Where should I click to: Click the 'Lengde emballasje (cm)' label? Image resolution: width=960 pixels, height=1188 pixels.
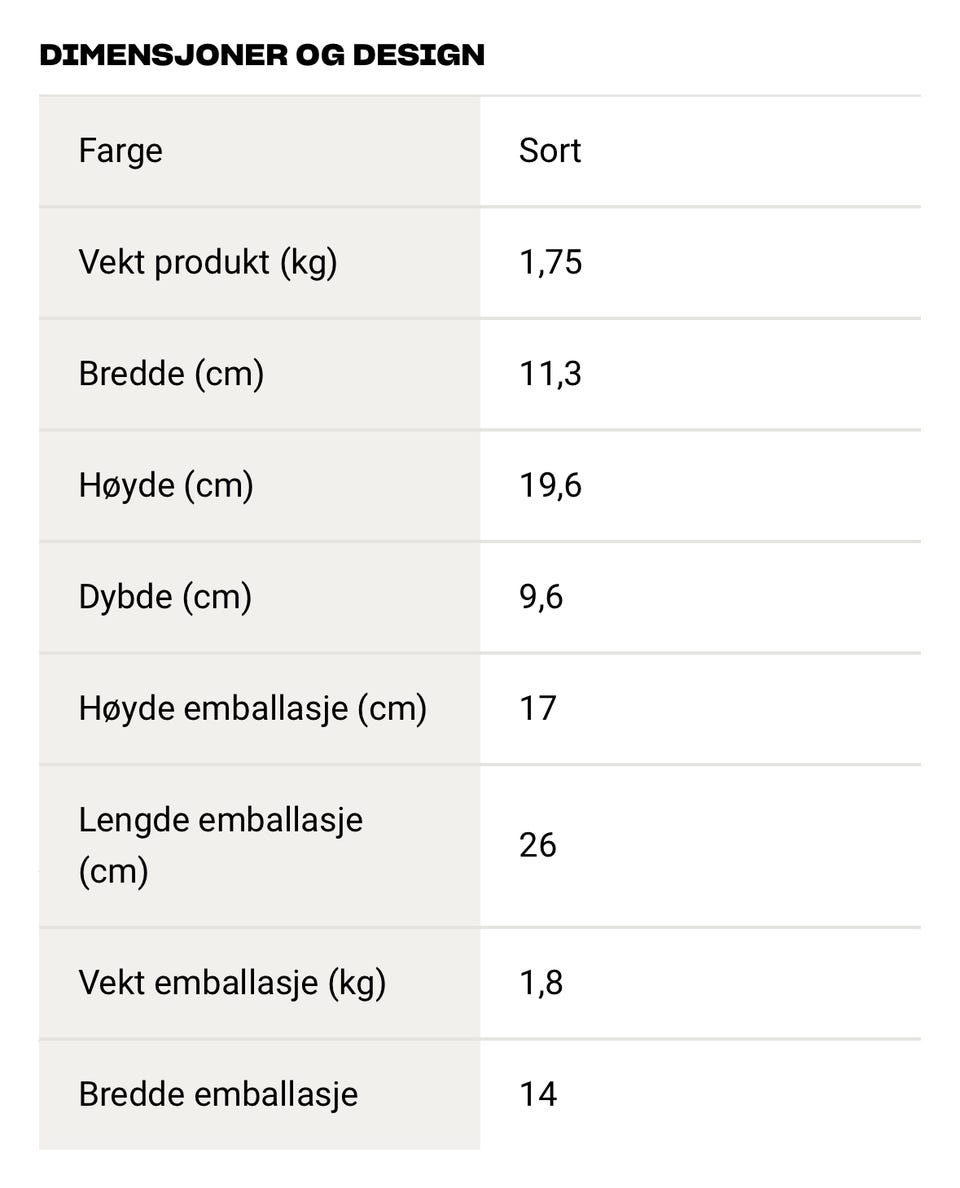(221, 845)
